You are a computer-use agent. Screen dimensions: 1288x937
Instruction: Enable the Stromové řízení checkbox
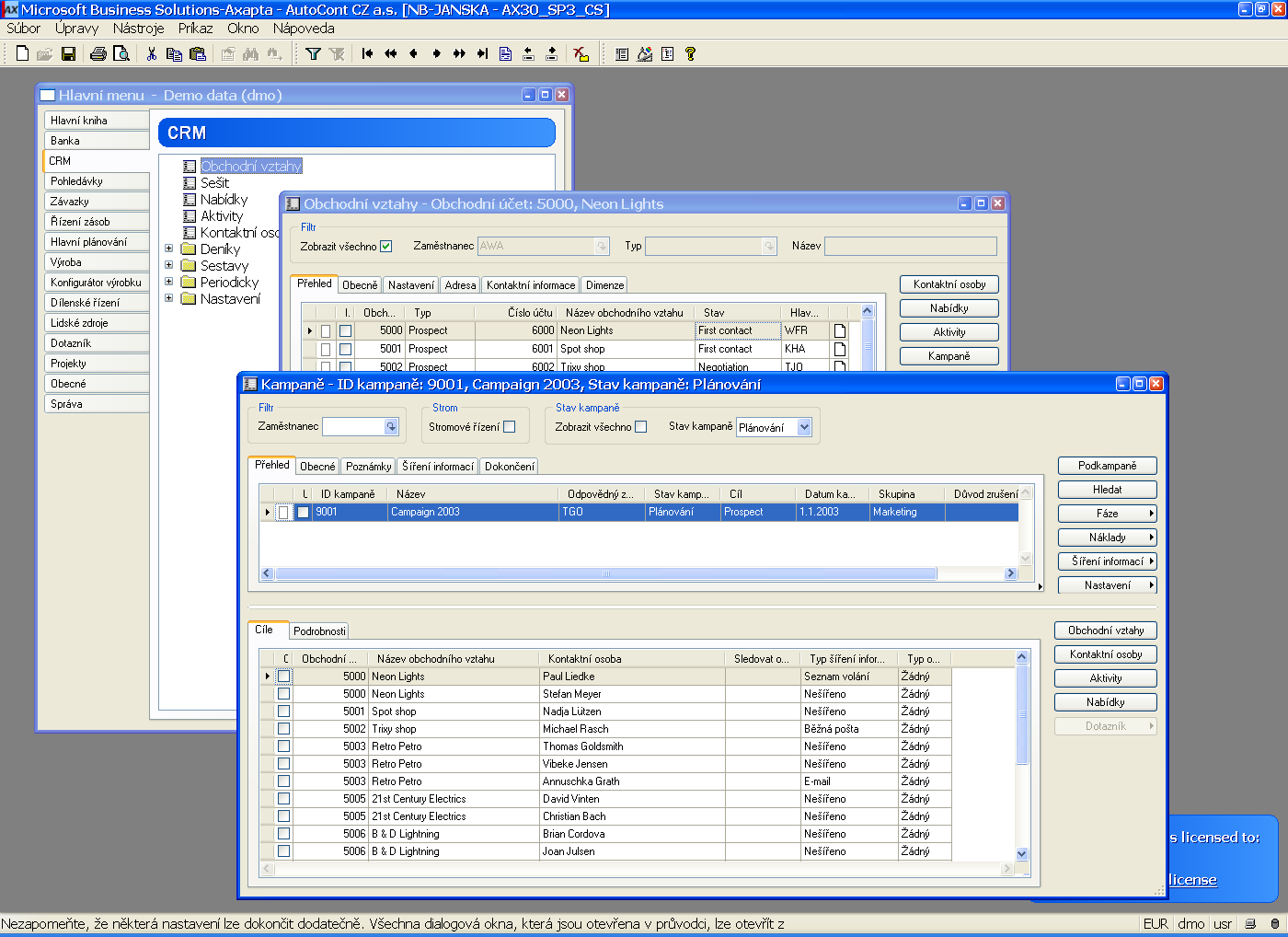(510, 426)
